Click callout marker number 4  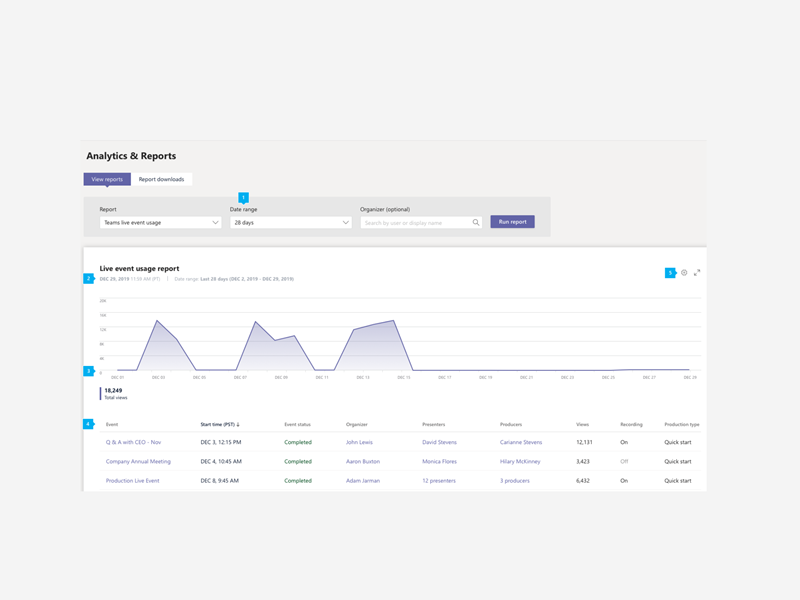click(88, 424)
